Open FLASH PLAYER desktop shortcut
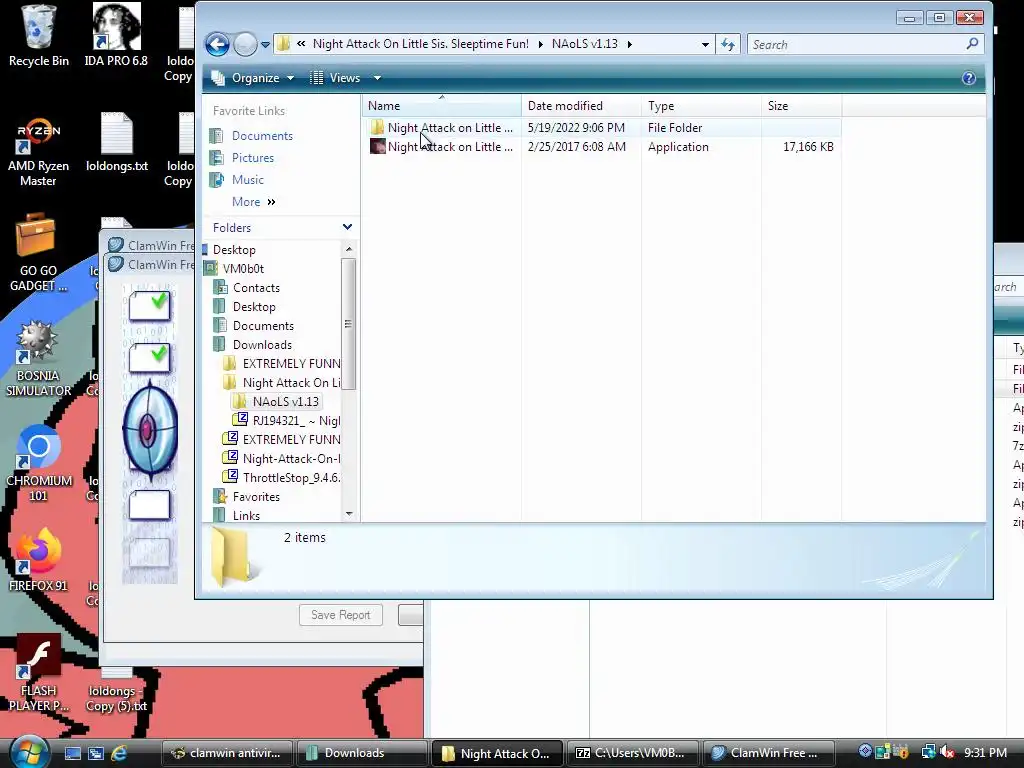 pyautogui.click(x=39, y=673)
